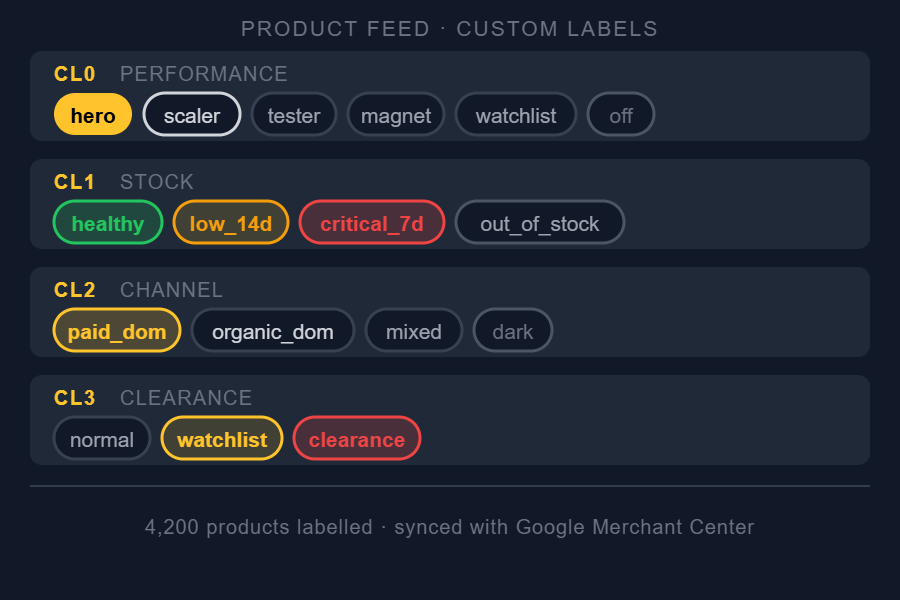
Task: Click the CL2 Channel section header
Action: 138,289
